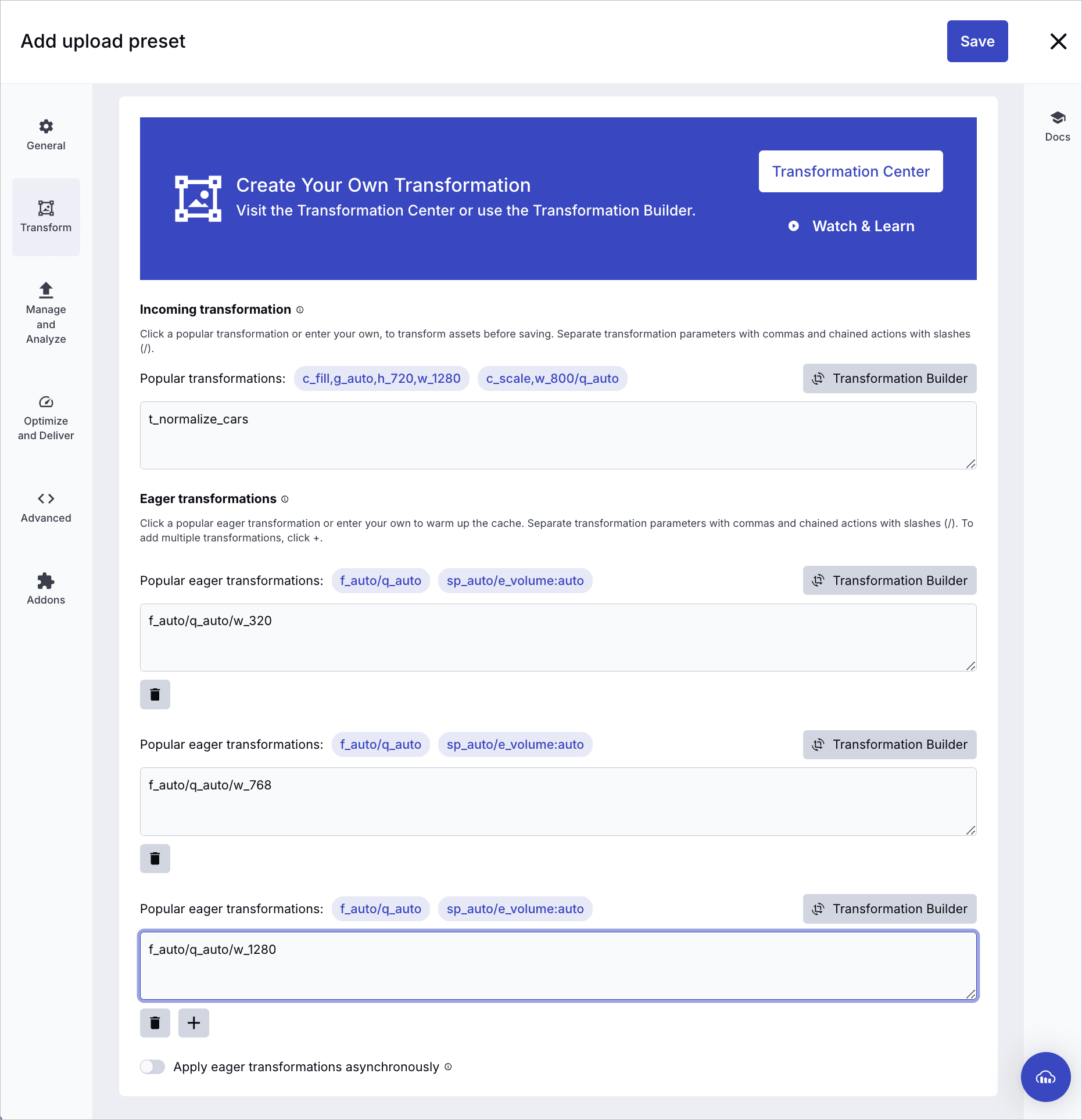This screenshot has width=1082, height=1120.
Task: Open the Manage and Analyze section
Action: [45, 314]
